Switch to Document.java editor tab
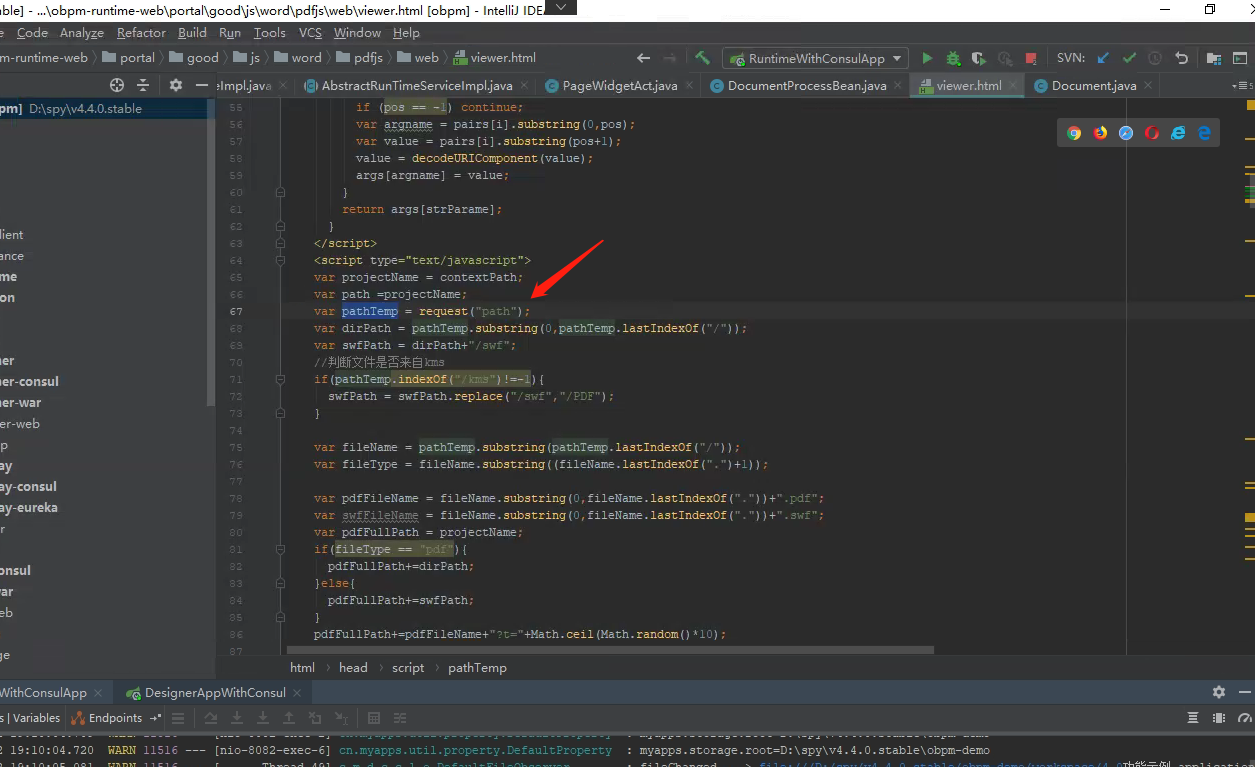1255x767 pixels. pyautogui.click(x=1094, y=85)
